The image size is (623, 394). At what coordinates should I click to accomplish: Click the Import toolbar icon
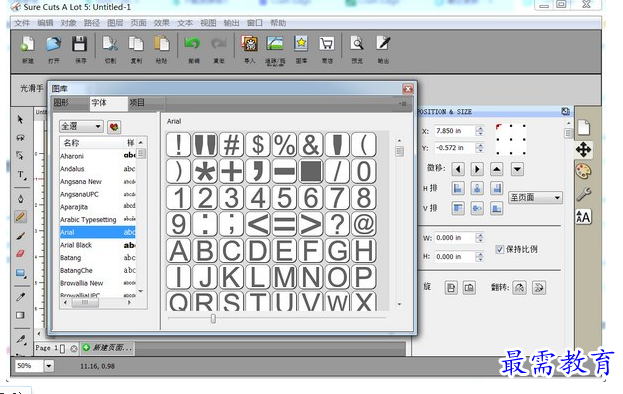click(x=250, y=43)
